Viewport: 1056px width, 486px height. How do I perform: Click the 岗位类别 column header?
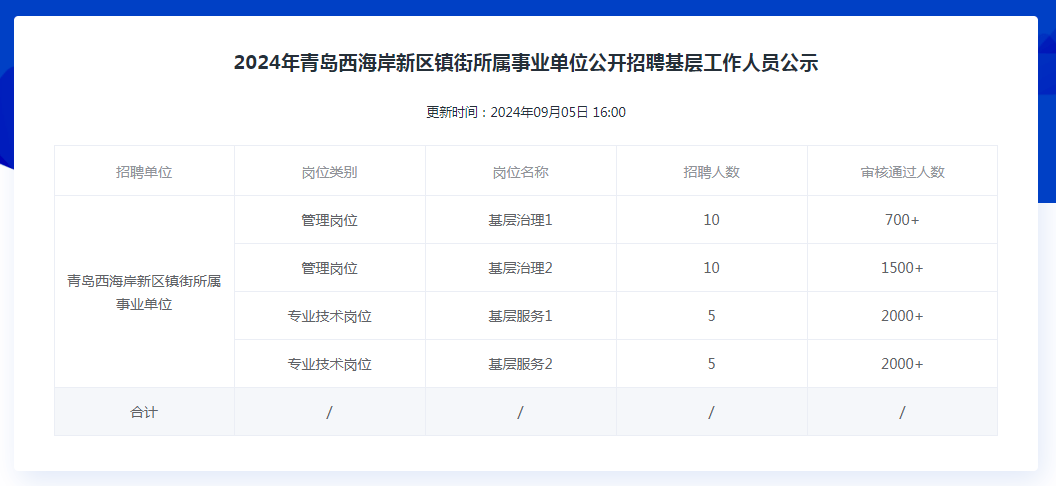click(330, 172)
